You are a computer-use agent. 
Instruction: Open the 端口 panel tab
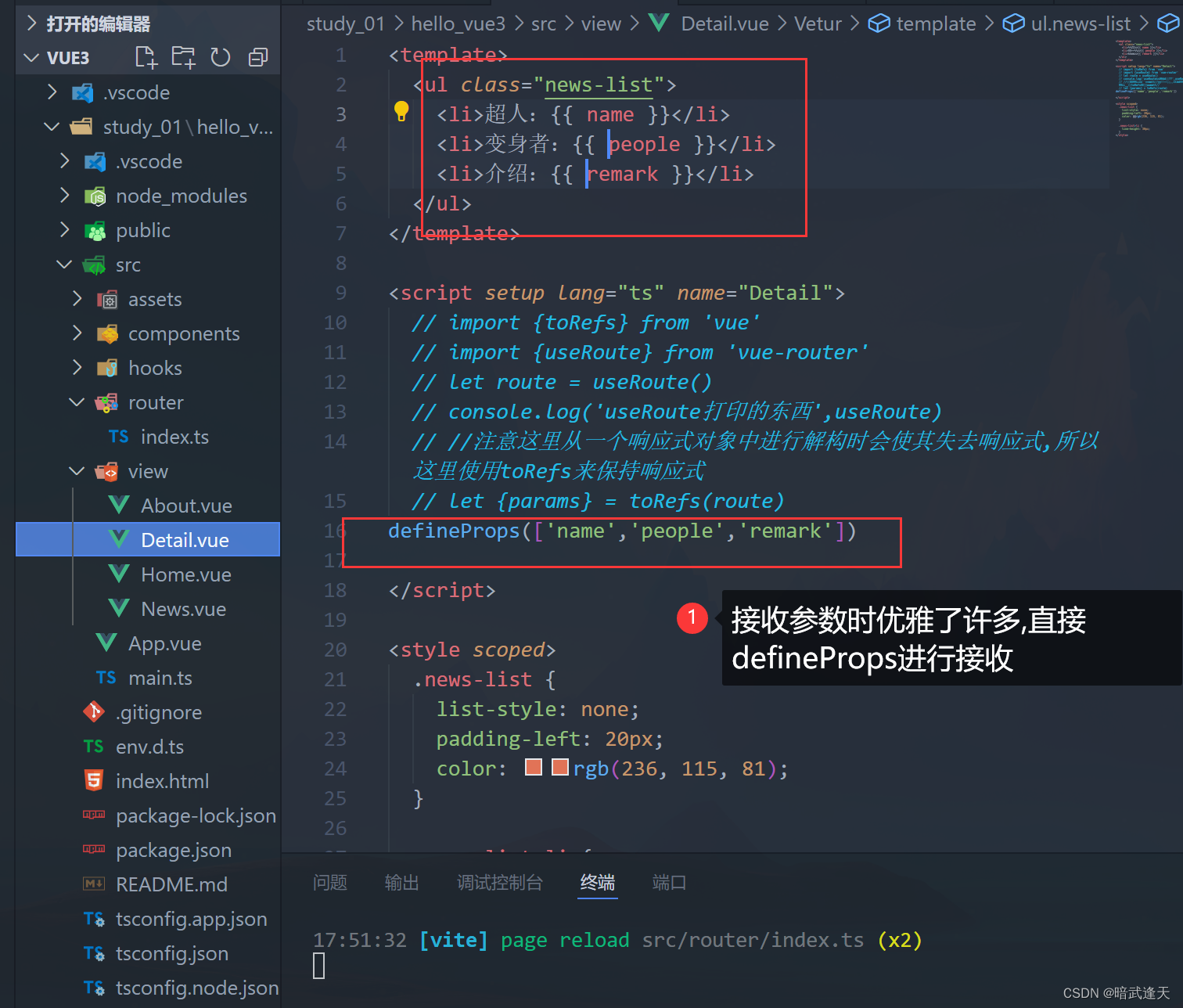coord(670,883)
